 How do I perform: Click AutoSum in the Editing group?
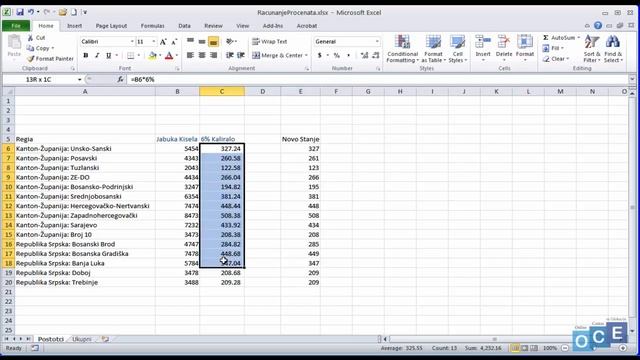(x=559, y=38)
